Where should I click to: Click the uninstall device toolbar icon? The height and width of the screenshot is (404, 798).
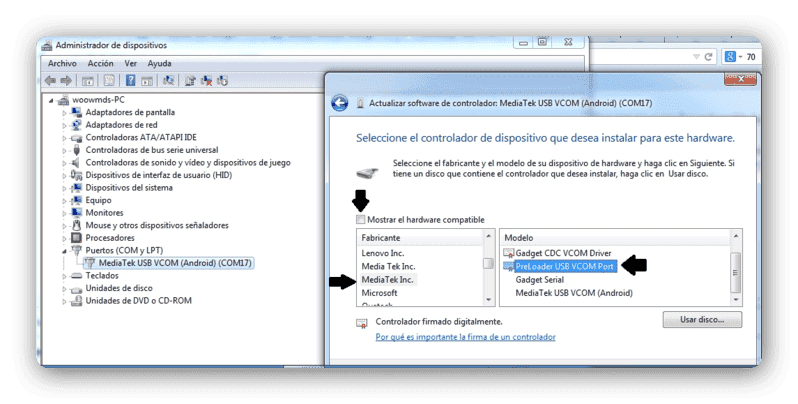[206, 80]
